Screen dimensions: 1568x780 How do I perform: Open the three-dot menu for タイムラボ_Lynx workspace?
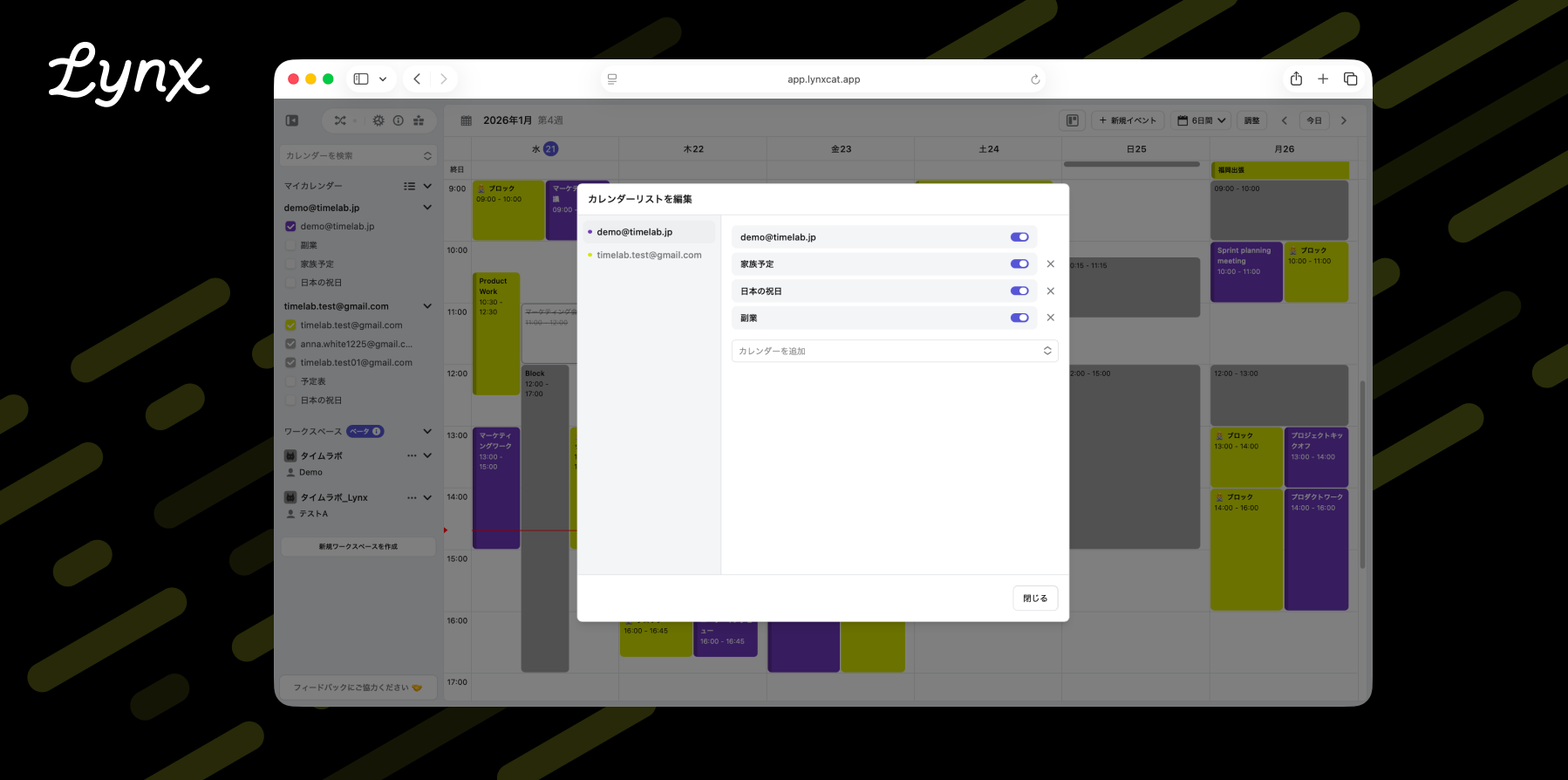pyautogui.click(x=412, y=497)
